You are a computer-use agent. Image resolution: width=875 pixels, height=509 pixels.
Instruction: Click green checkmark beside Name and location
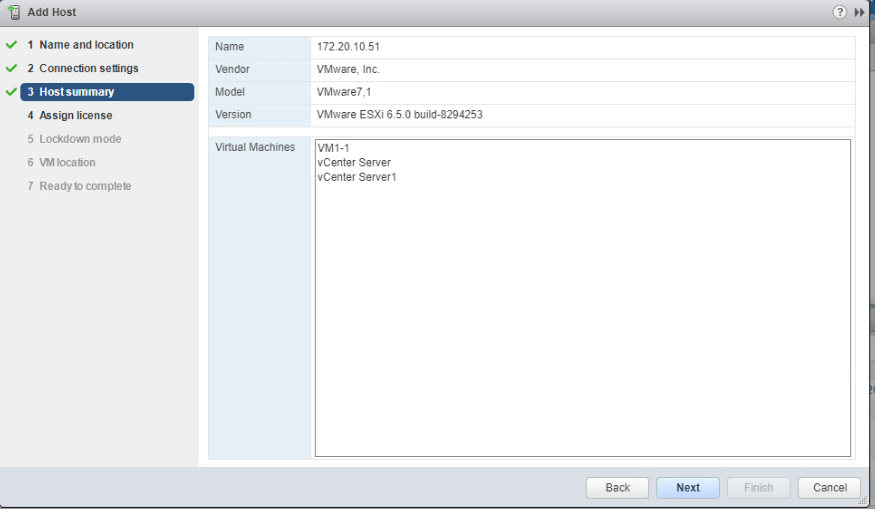pyautogui.click(x=11, y=45)
